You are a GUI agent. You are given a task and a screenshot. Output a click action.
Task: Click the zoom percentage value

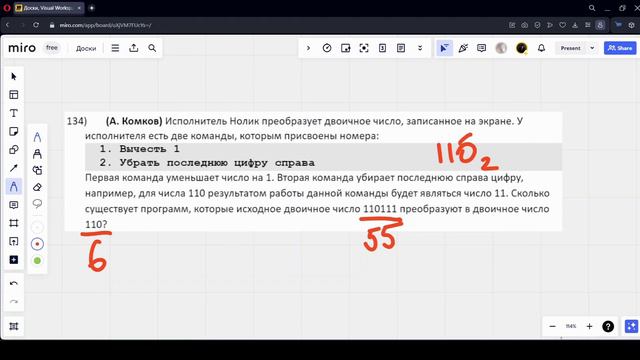[x=571, y=326]
